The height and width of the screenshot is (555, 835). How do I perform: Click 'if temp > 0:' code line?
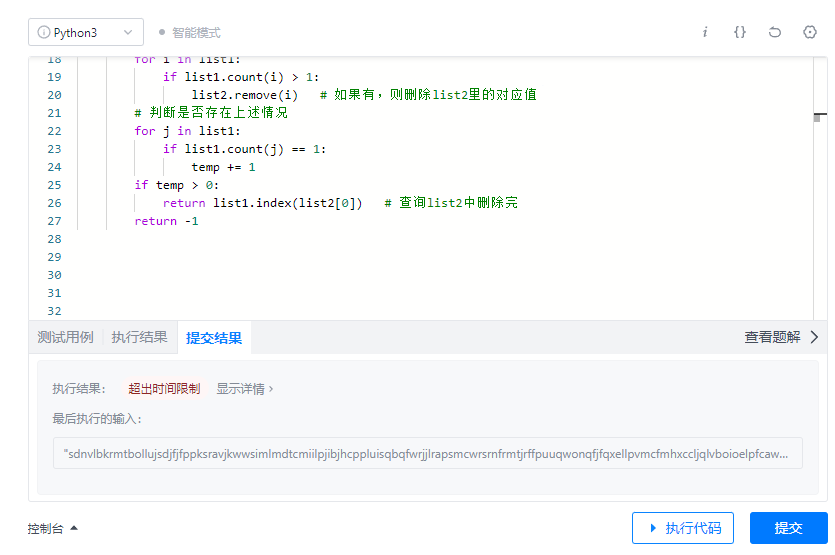[176, 185]
